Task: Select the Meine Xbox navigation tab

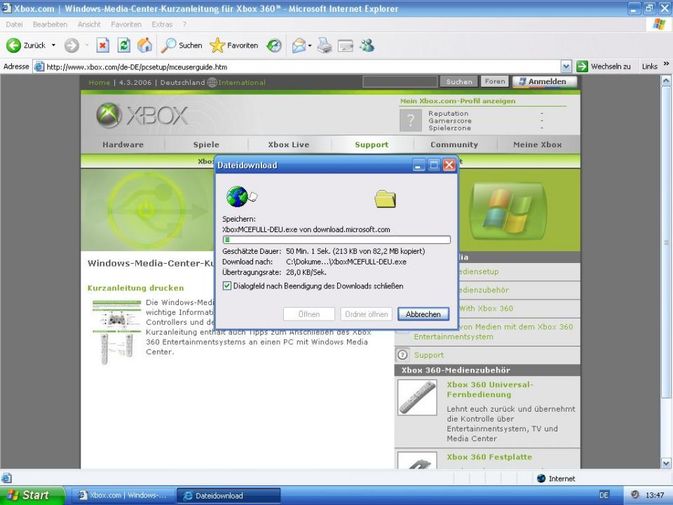Action: (x=537, y=145)
